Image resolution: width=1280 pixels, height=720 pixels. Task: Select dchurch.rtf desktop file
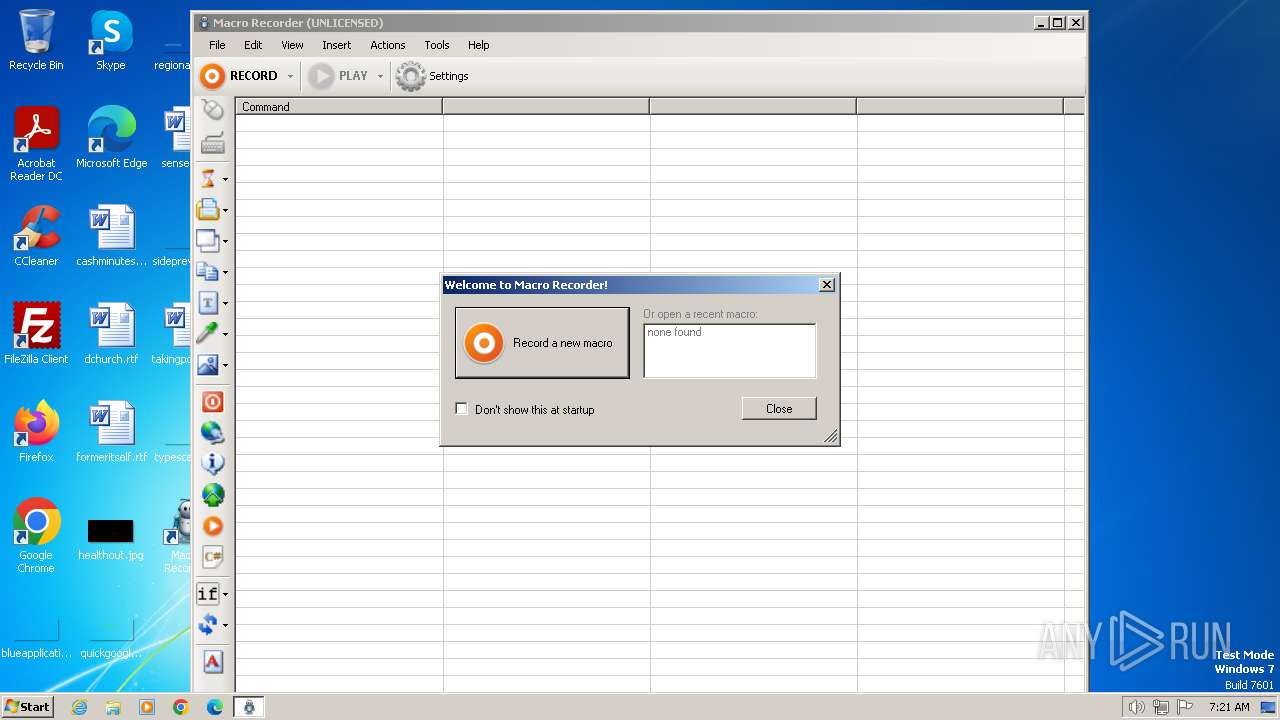tap(111, 334)
